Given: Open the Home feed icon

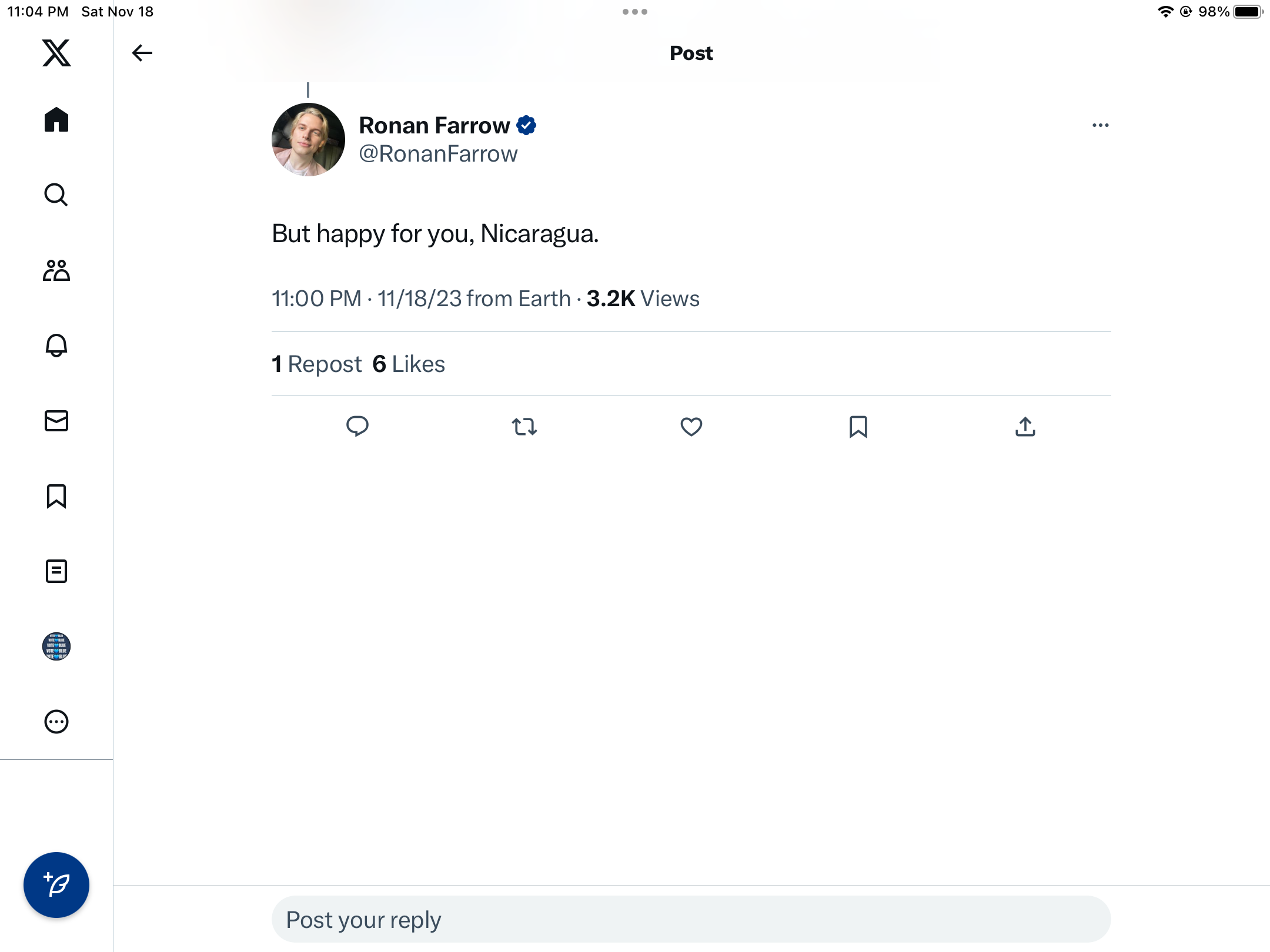Looking at the screenshot, I should [x=56, y=120].
